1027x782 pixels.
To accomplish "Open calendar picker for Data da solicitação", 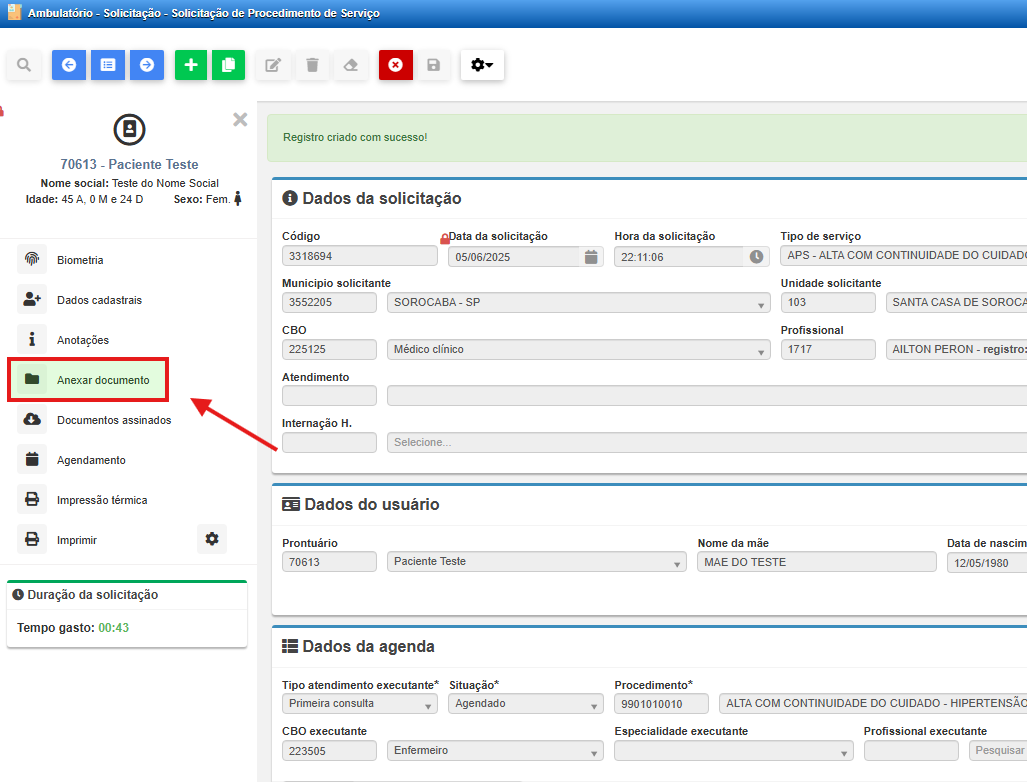I will (x=591, y=257).
